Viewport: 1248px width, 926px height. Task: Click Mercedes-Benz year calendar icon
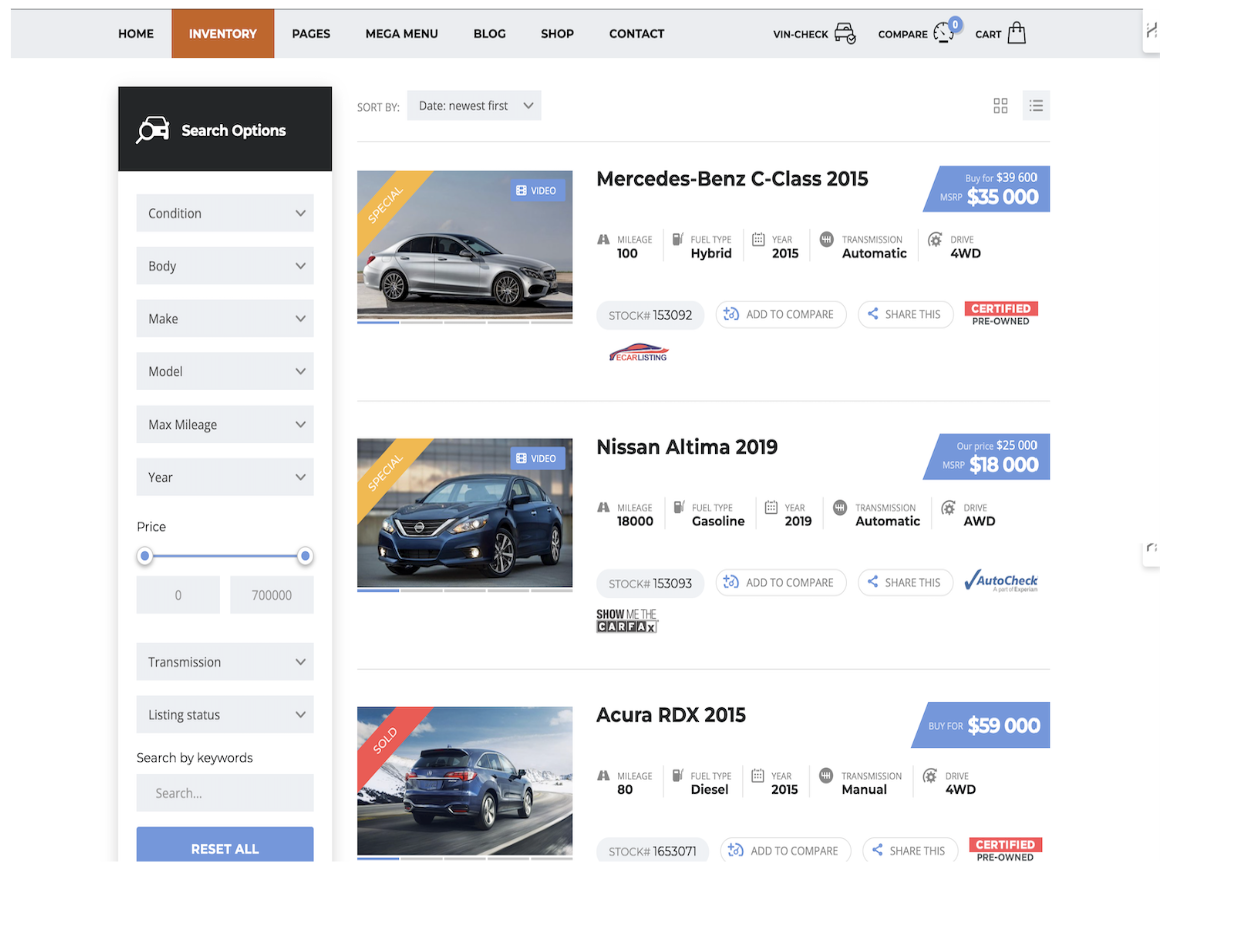[x=759, y=239]
